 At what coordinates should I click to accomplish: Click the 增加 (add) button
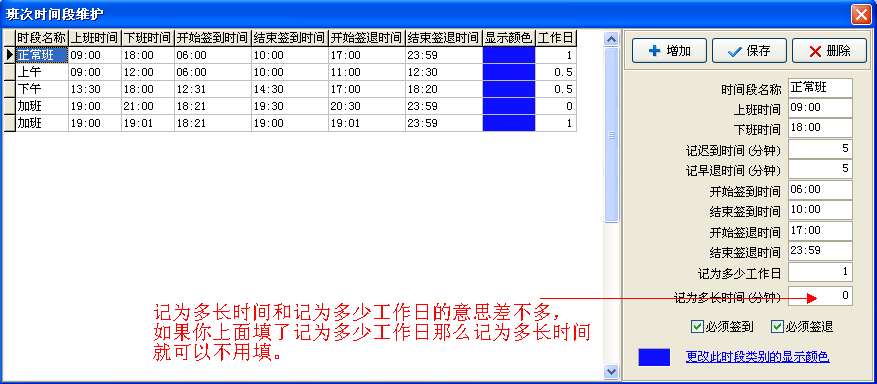(669, 51)
